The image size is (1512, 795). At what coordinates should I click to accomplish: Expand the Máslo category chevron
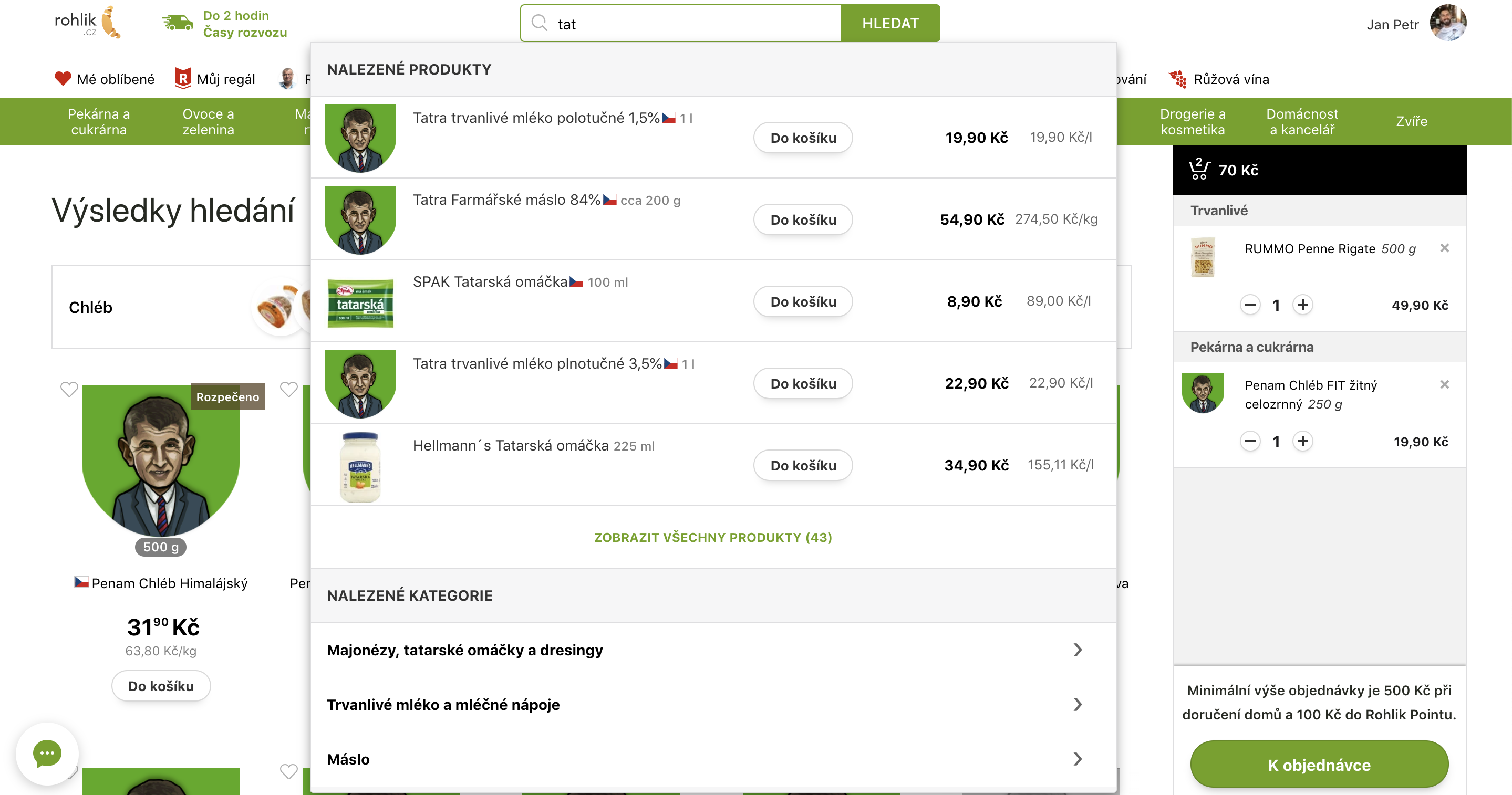1077,759
